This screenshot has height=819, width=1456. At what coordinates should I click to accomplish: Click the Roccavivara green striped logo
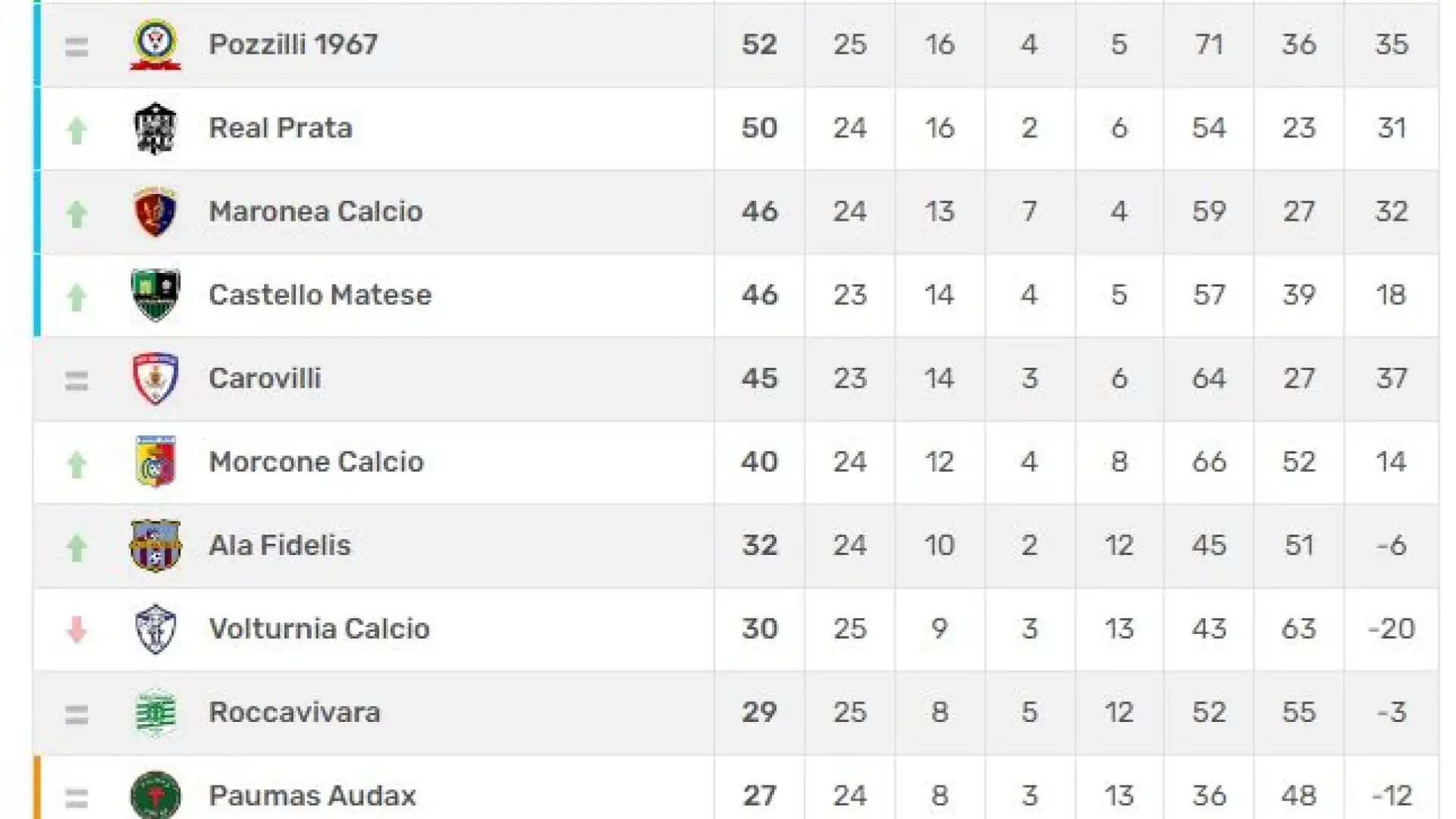[x=155, y=713]
